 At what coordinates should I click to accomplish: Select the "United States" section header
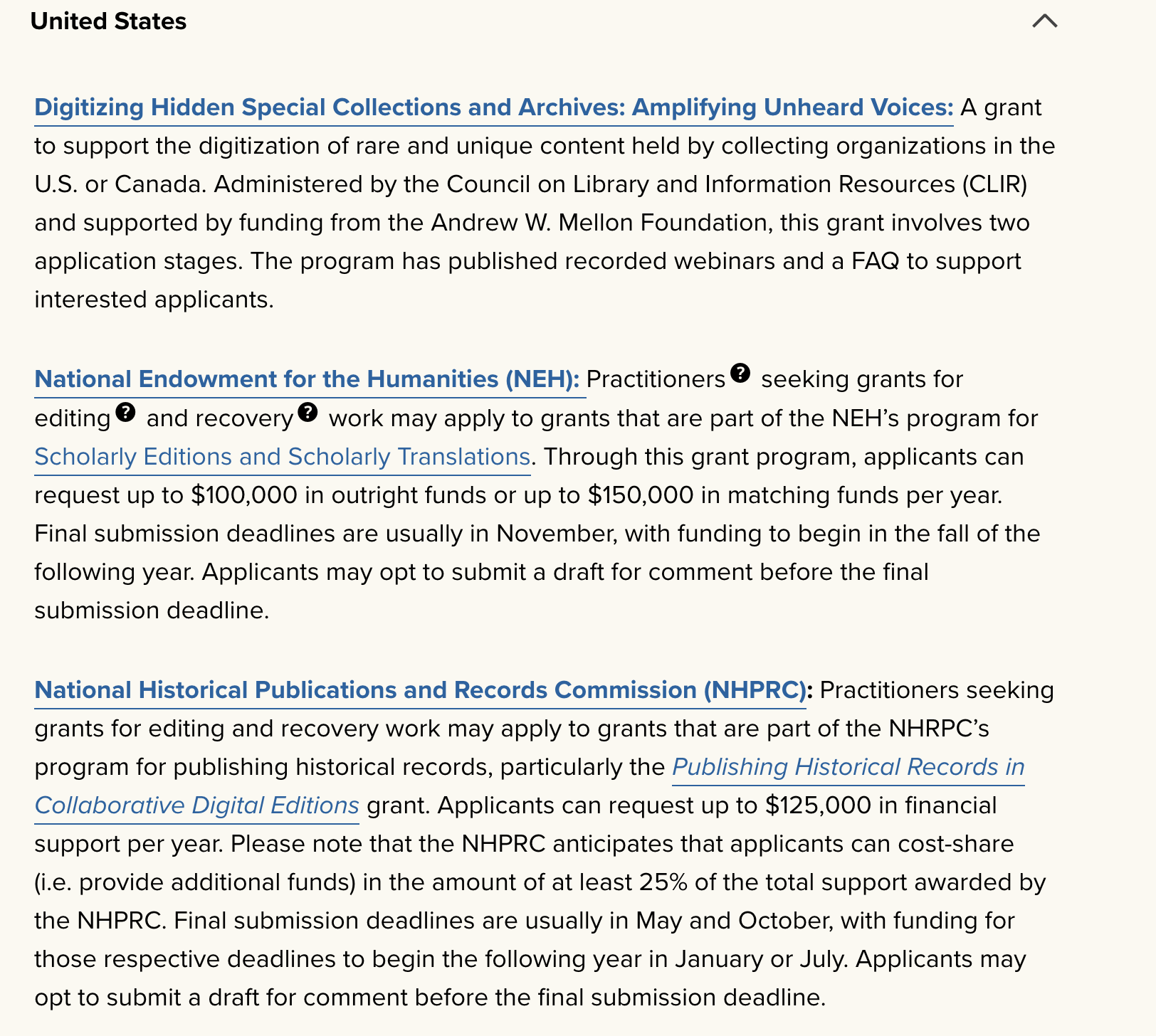tap(108, 21)
